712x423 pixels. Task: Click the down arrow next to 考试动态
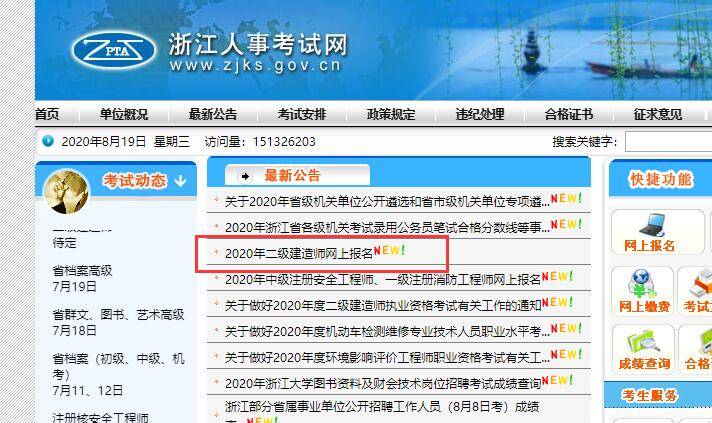pyautogui.click(x=180, y=181)
